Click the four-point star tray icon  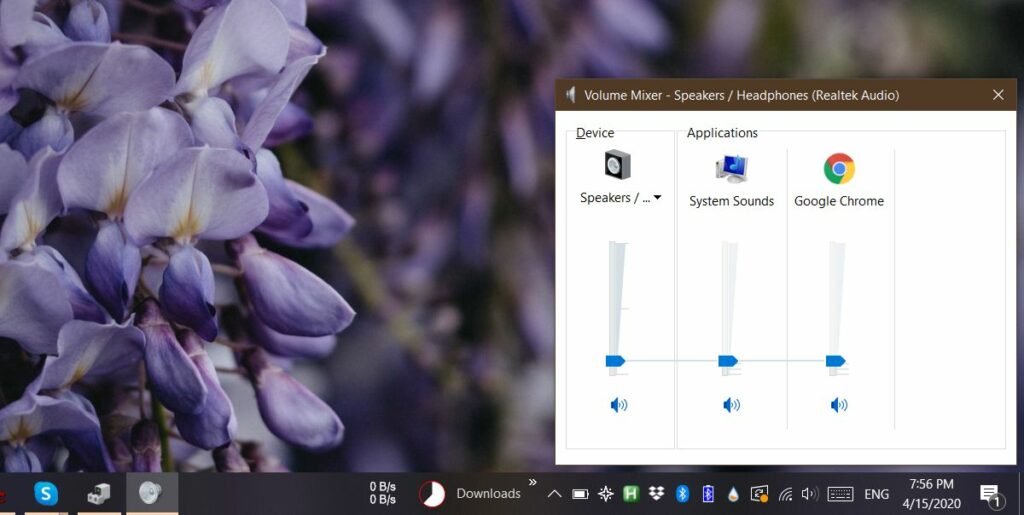point(605,494)
